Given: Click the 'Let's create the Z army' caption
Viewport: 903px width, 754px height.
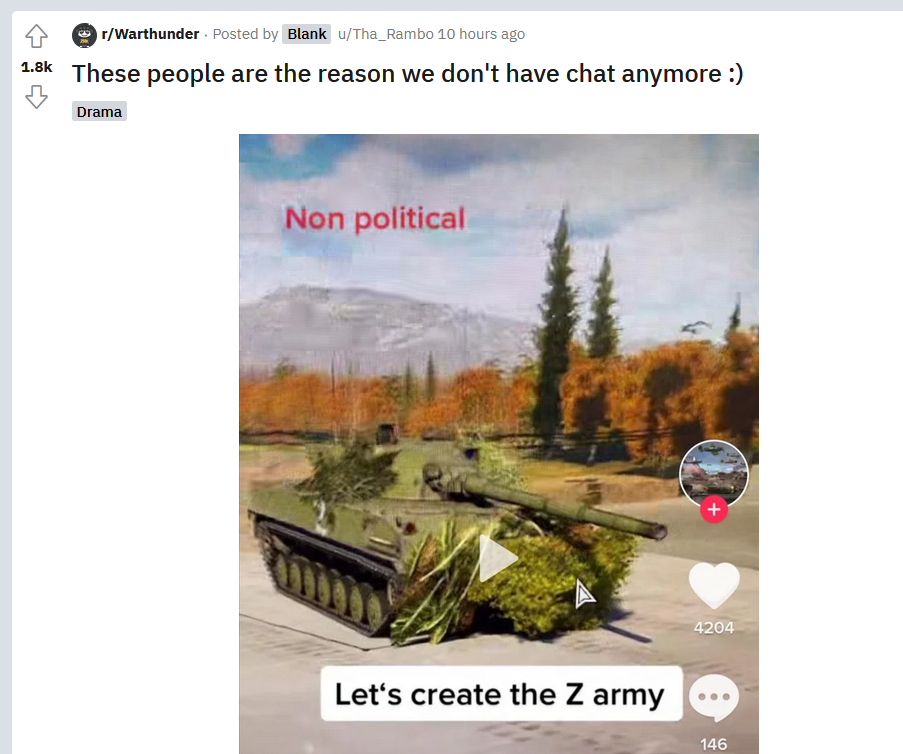Looking at the screenshot, I should point(501,694).
